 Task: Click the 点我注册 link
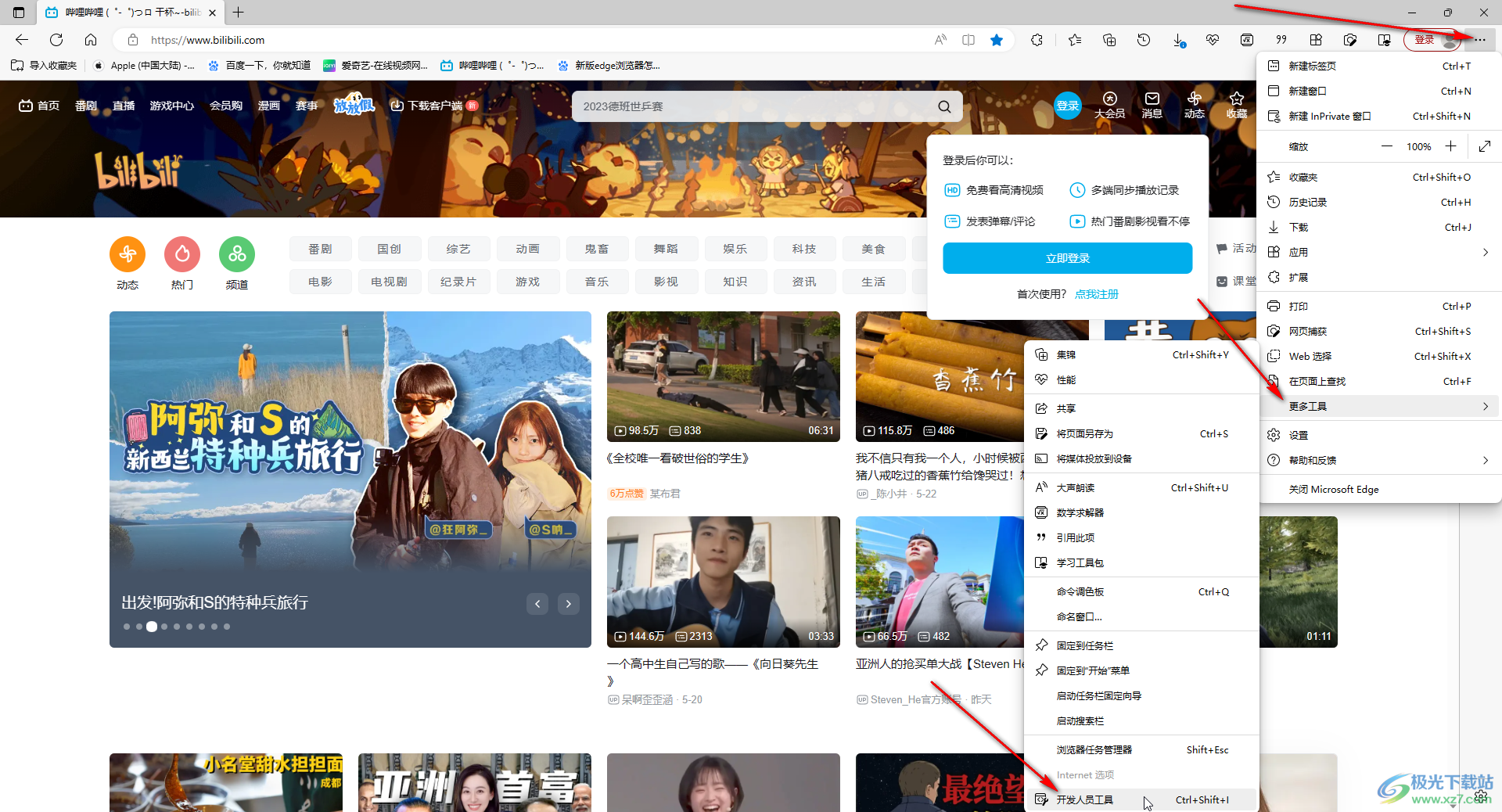pyautogui.click(x=1096, y=294)
